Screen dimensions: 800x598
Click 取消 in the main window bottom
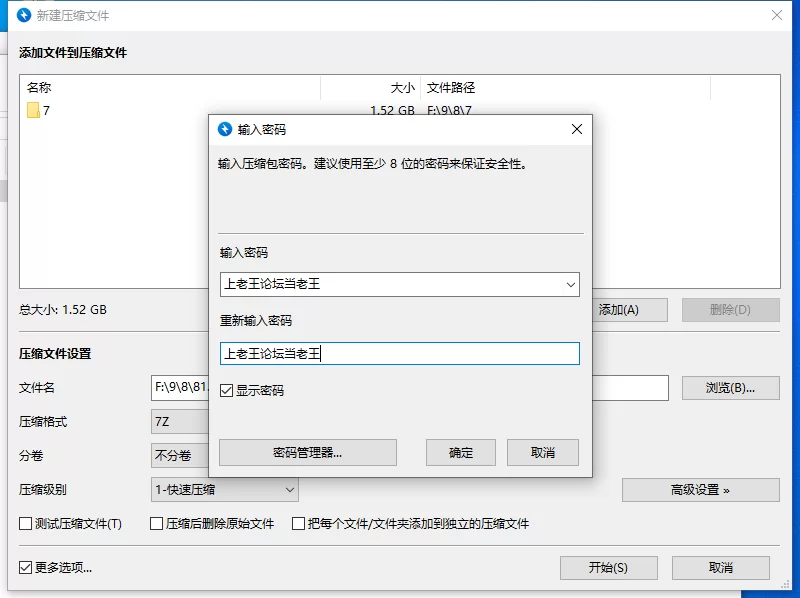tap(721, 568)
